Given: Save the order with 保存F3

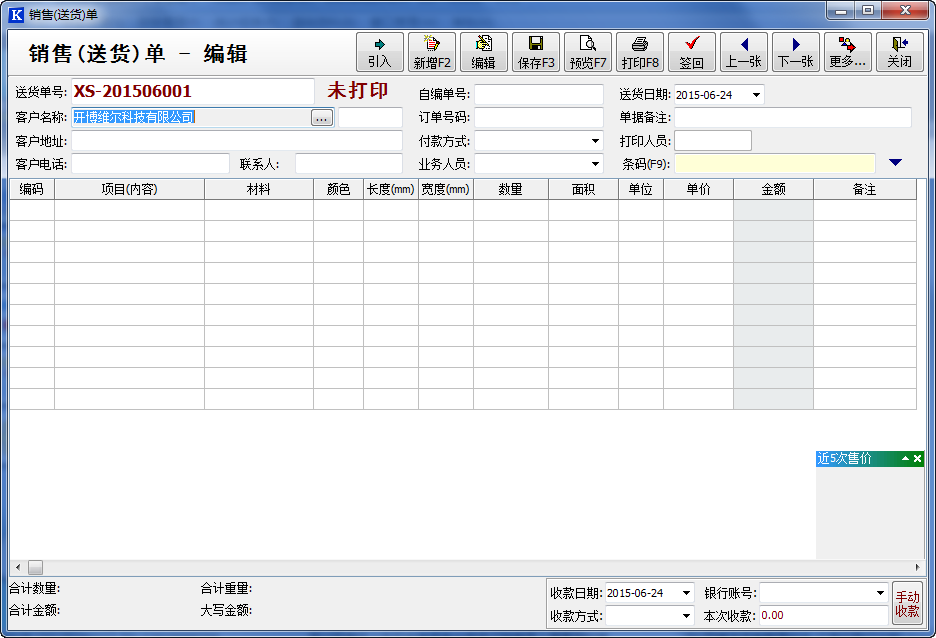Looking at the screenshot, I should coord(536,52).
